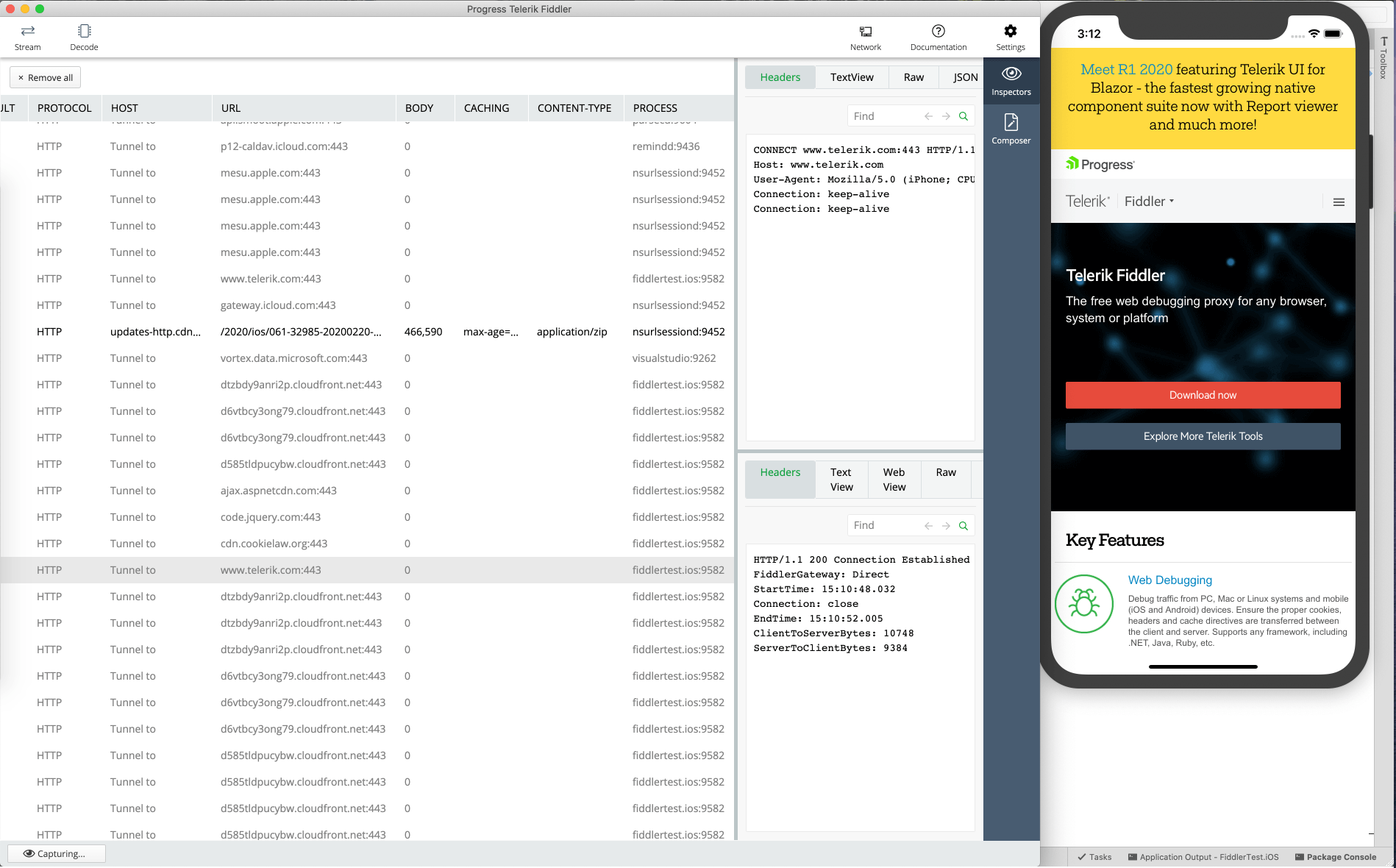This screenshot has height=868, width=1396.
Task: Switch to response Raw tab
Action: tap(946, 480)
